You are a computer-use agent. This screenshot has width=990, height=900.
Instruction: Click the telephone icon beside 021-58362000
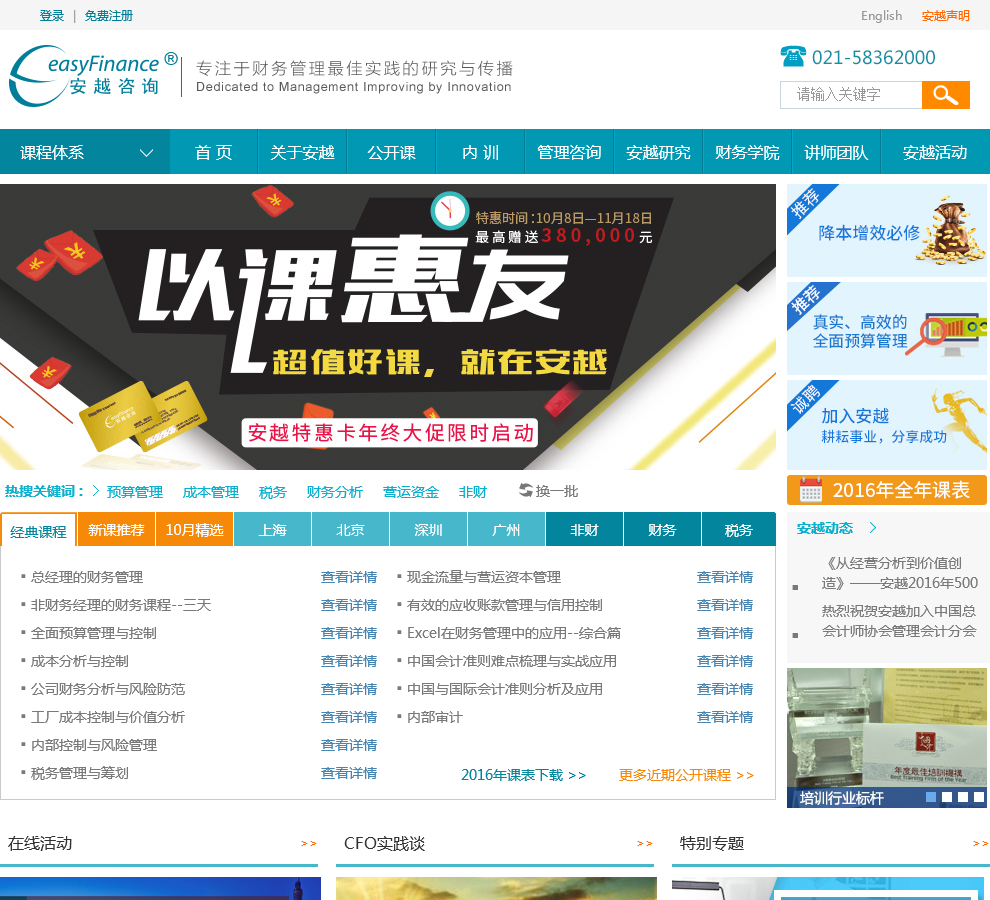pos(793,57)
